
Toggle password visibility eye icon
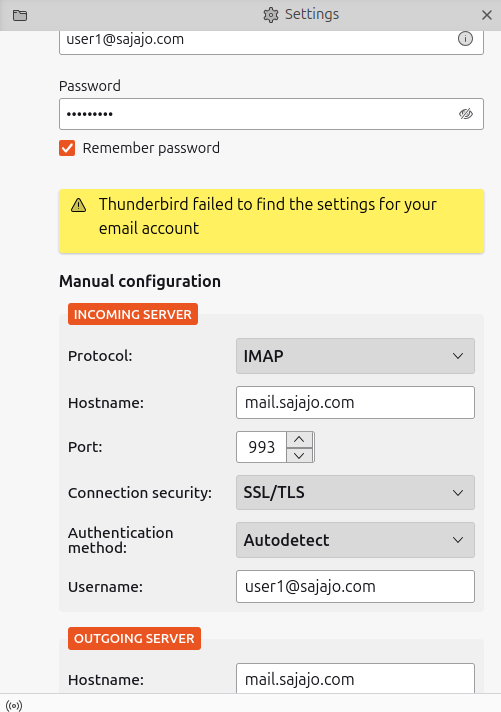tap(466, 114)
